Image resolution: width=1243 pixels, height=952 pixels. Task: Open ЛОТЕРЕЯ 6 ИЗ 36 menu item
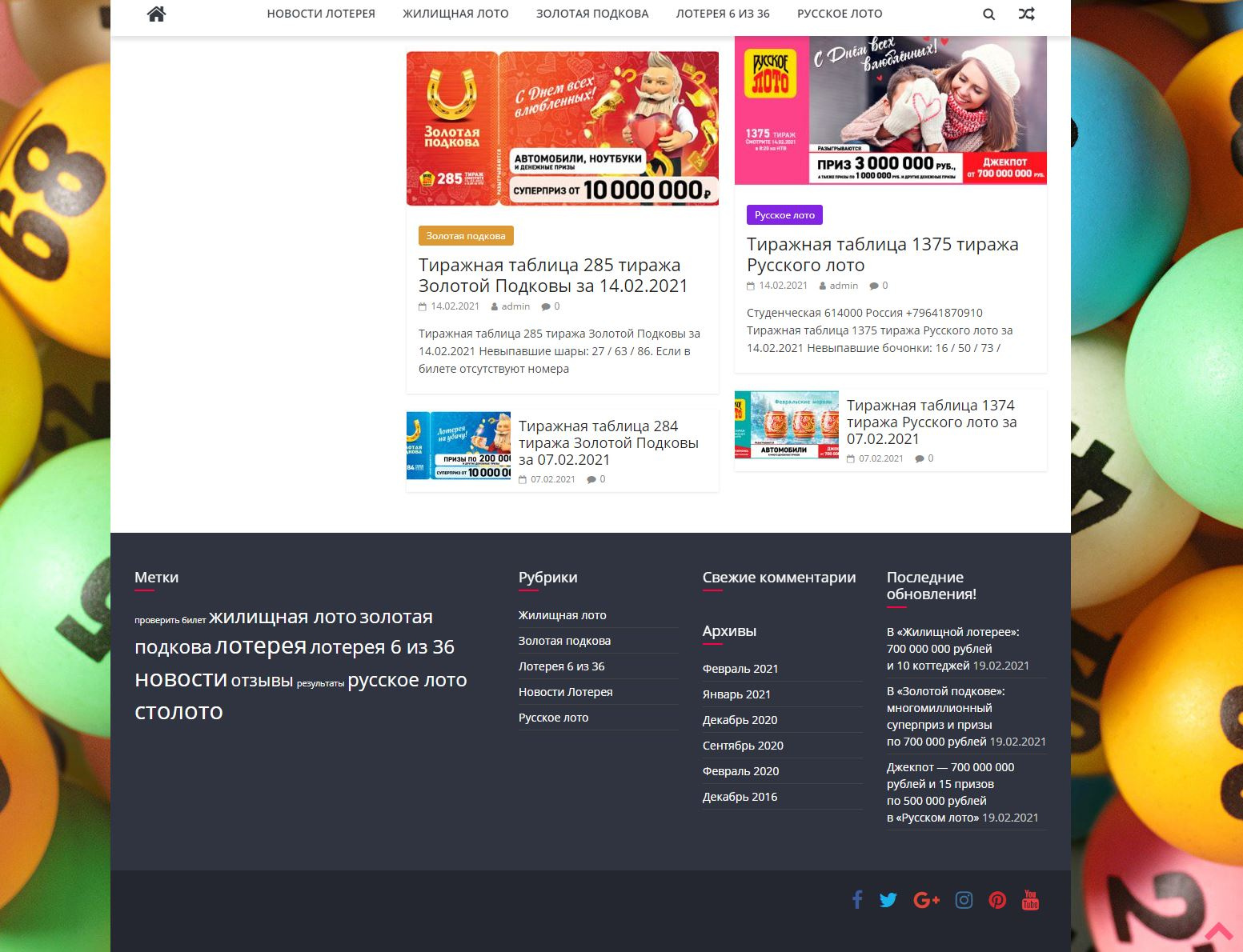click(x=723, y=14)
